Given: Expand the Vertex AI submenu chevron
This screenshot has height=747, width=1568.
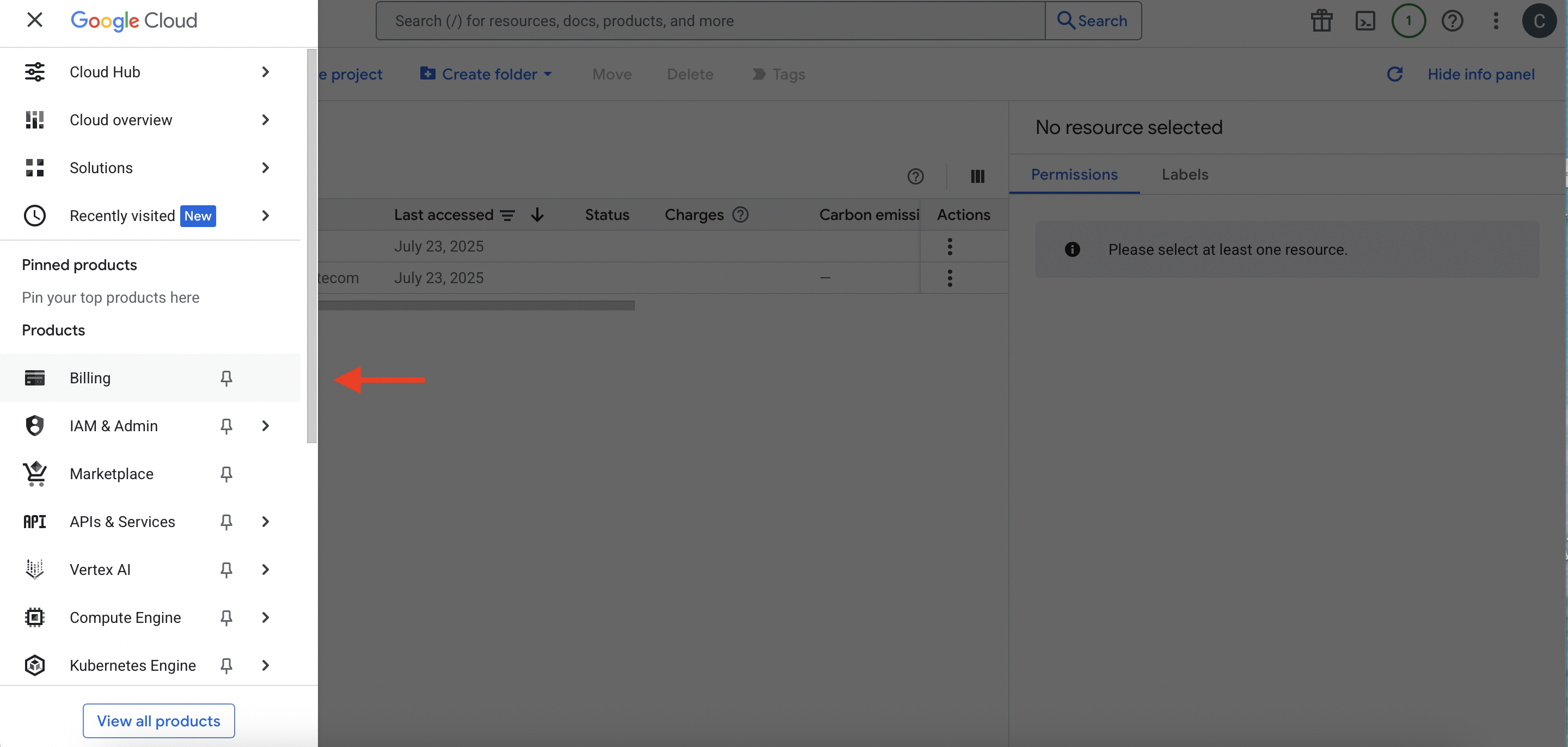Looking at the screenshot, I should coord(265,569).
